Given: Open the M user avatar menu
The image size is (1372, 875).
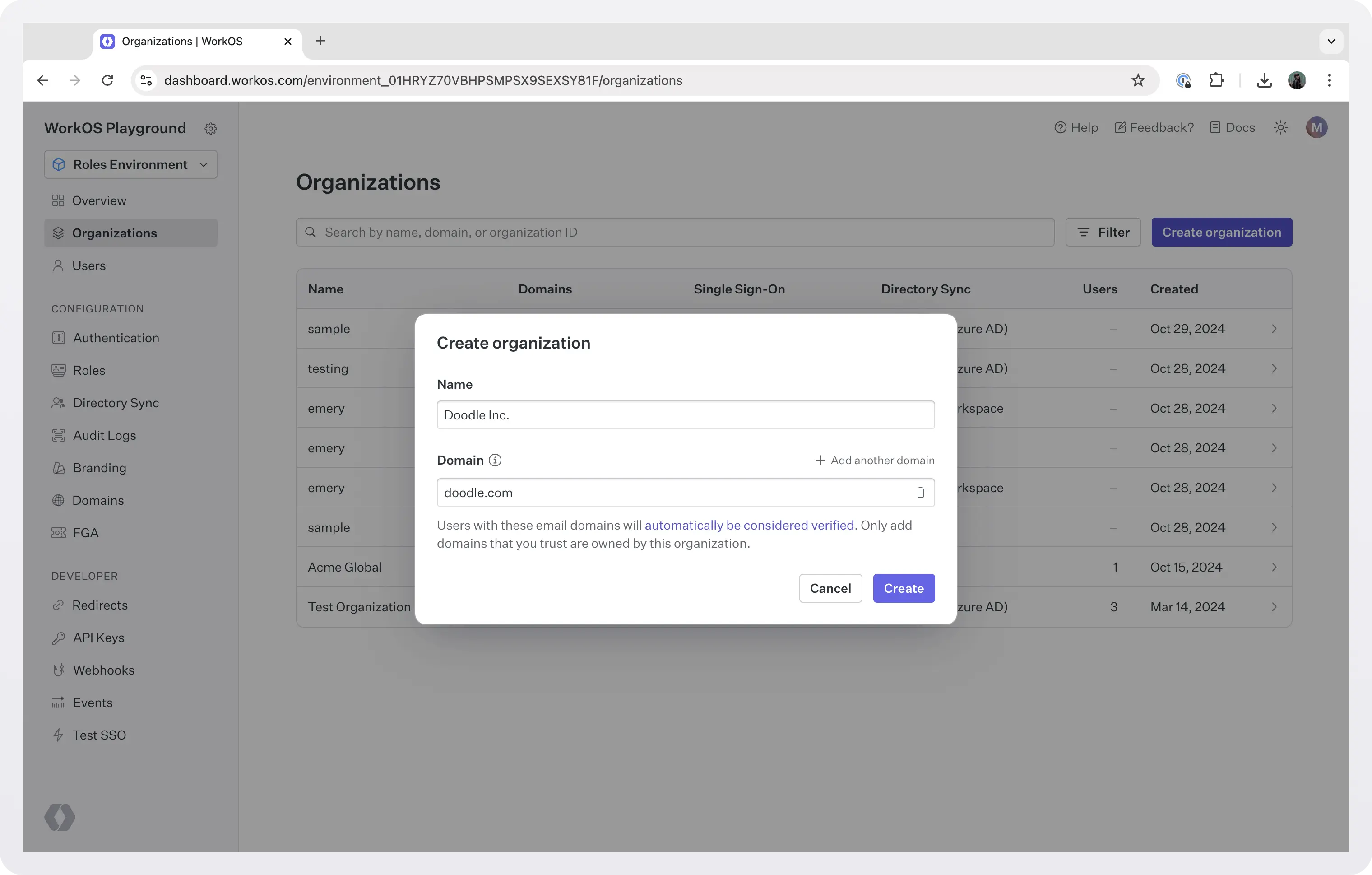Looking at the screenshot, I should point(1317,128).
